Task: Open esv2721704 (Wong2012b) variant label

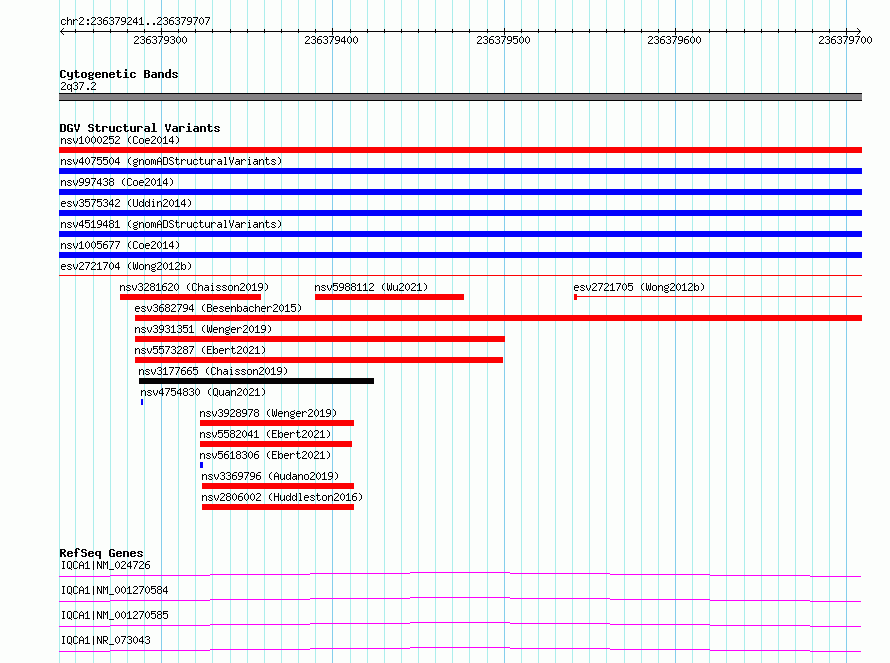Action: tap(126, 266)
